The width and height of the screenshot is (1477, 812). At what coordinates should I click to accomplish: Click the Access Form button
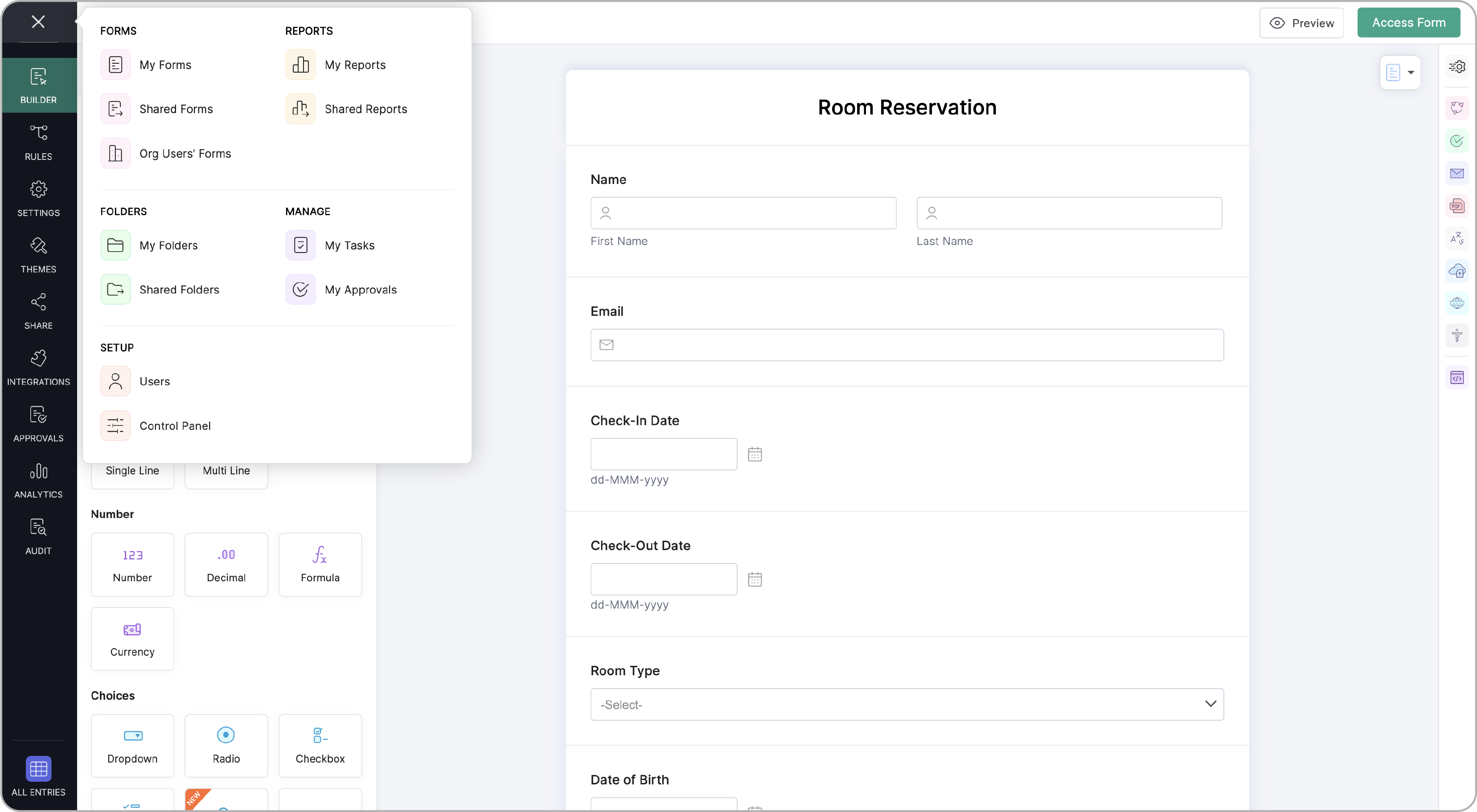point(1408,22)
